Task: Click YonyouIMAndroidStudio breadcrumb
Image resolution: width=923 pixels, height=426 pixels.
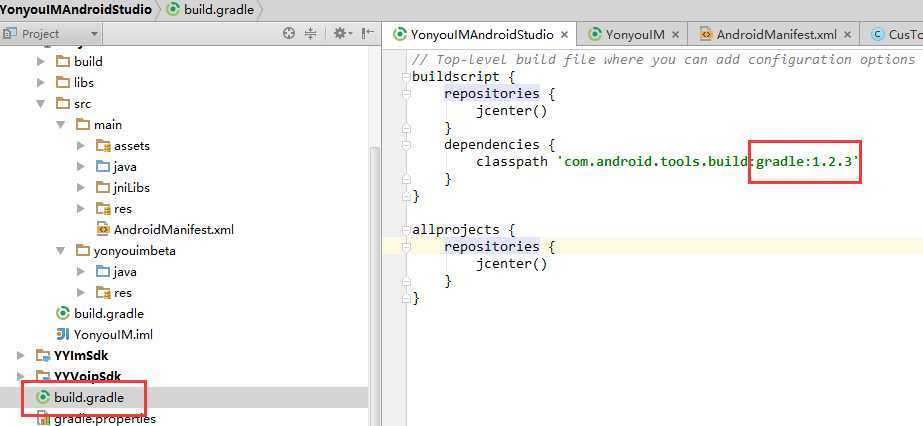Action: click(76, 9)
